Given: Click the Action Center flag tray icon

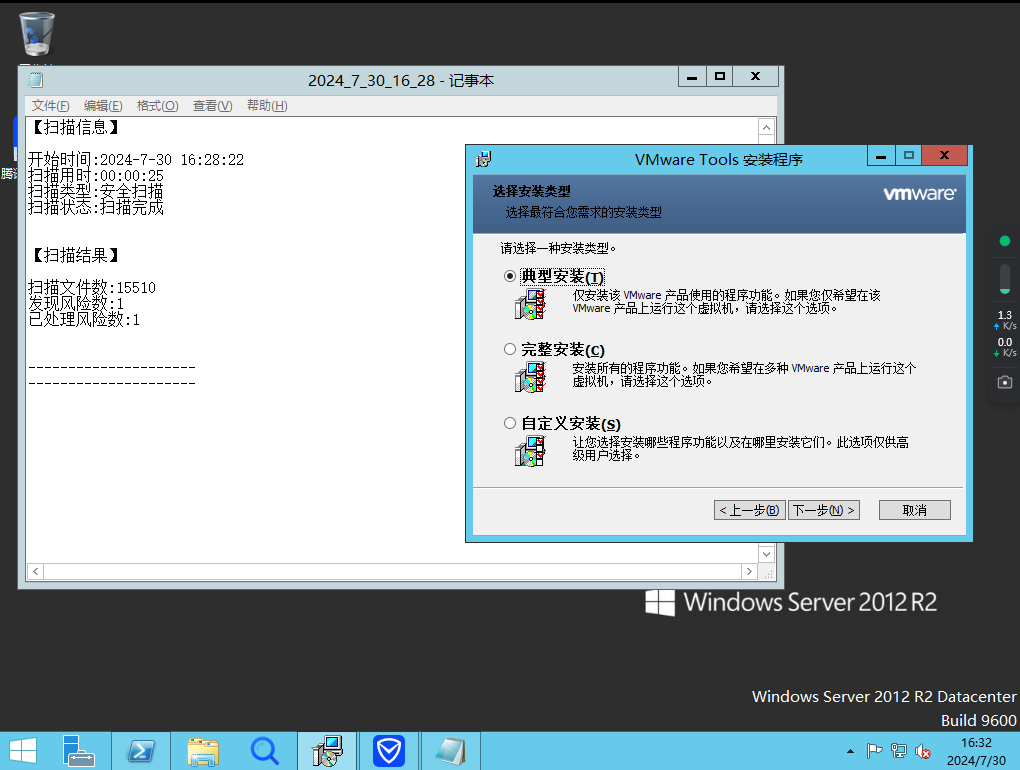Looking at the screenshot, I should click(x=874, y=751).
